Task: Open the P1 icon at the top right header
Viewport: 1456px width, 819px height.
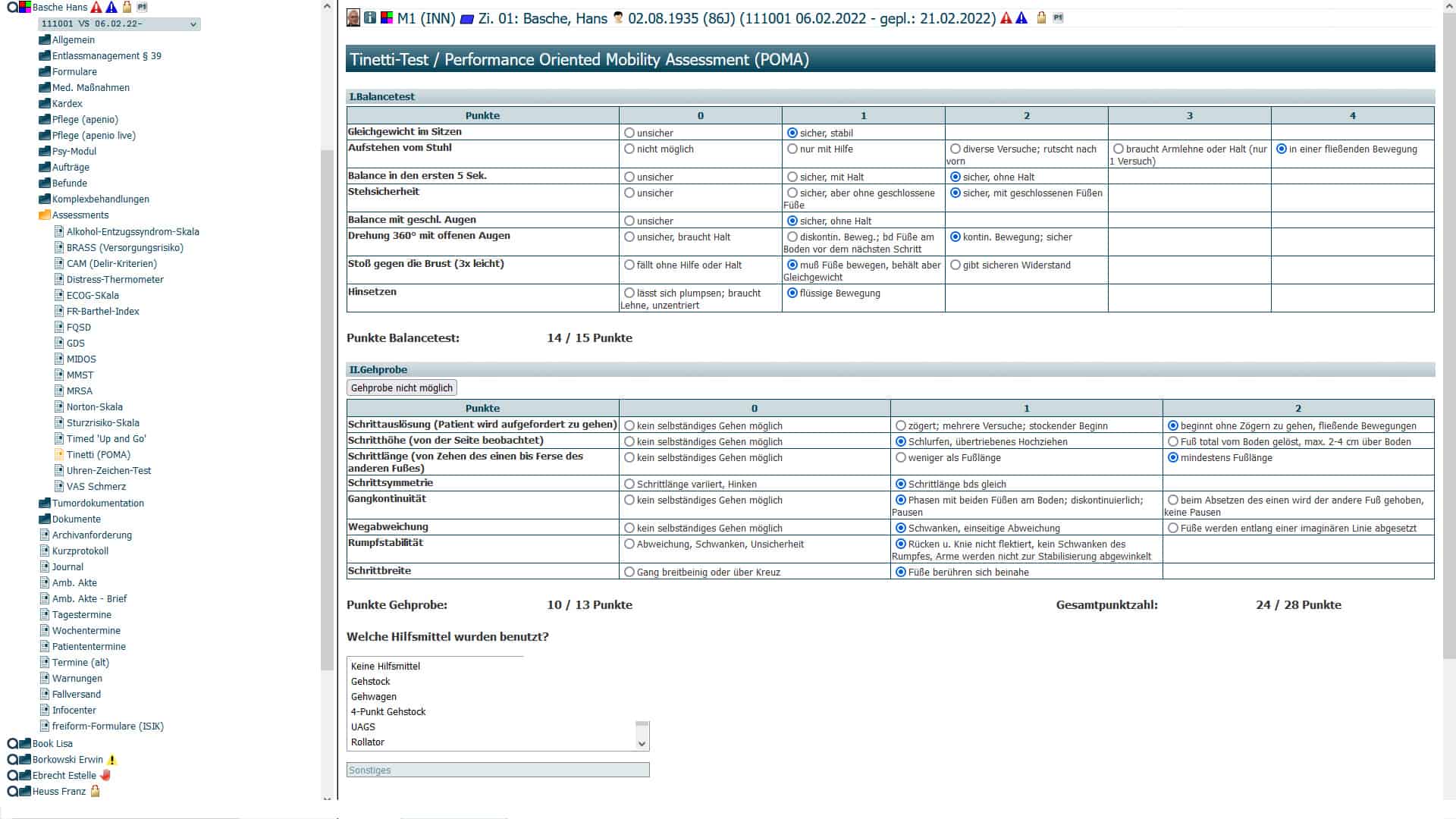Action: [1057, 19]
